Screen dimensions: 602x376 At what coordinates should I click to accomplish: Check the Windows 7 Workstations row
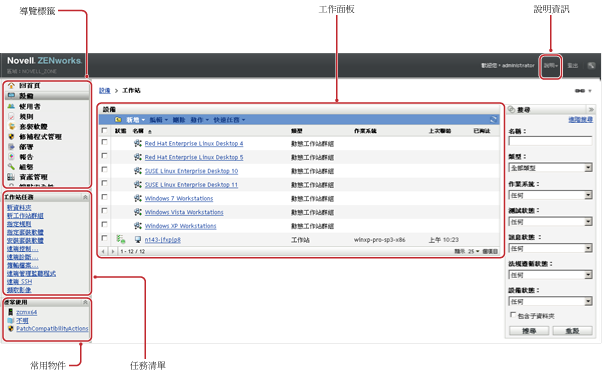[104, 197]
